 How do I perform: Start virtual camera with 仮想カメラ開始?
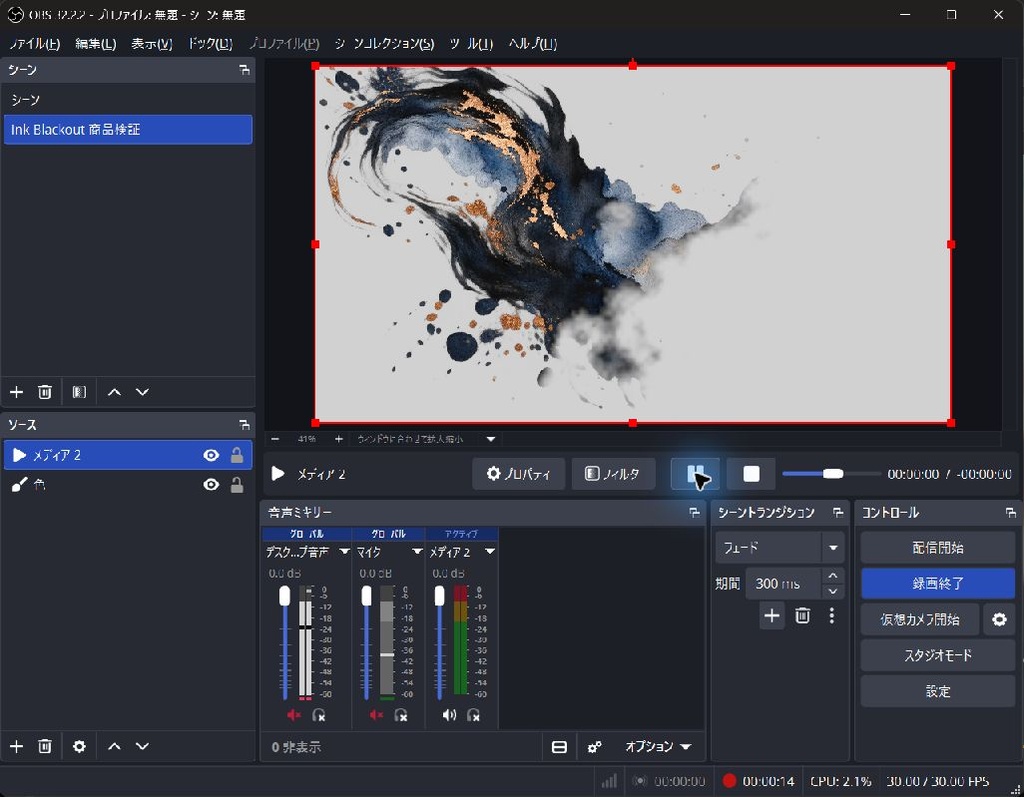coord(920,619)
